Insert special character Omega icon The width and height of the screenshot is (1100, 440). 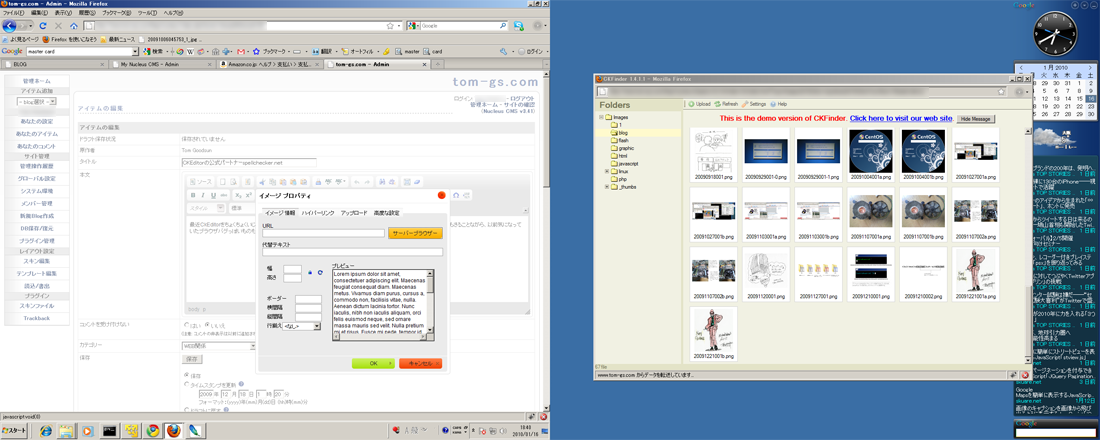(457, 194)
